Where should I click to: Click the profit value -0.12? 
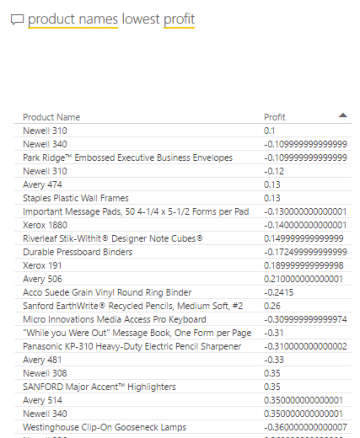(x=274, y=171)
